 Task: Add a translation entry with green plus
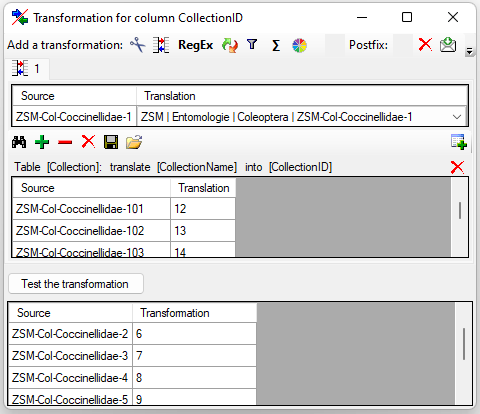click(x=42, y=142)
